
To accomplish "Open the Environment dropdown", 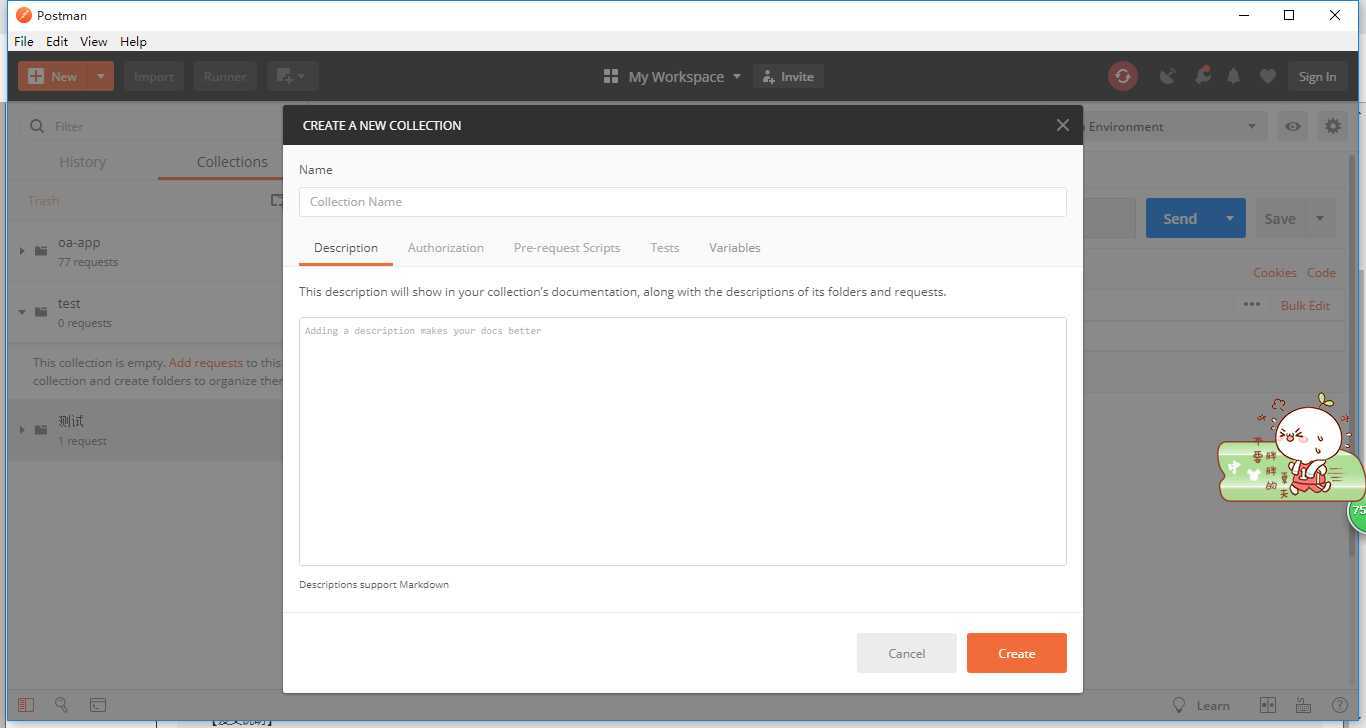I will coord(1175,126).
